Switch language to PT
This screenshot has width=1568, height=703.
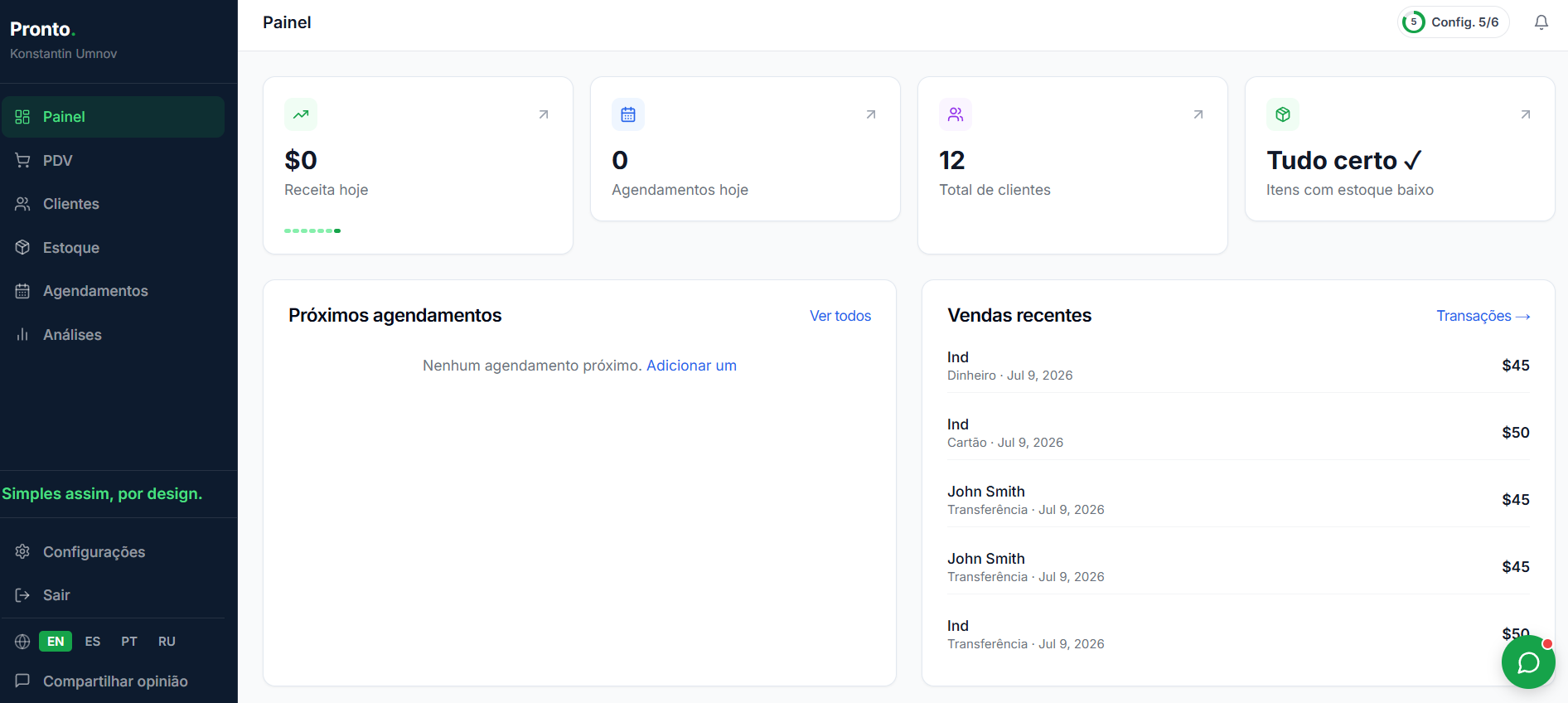point(129,642)
